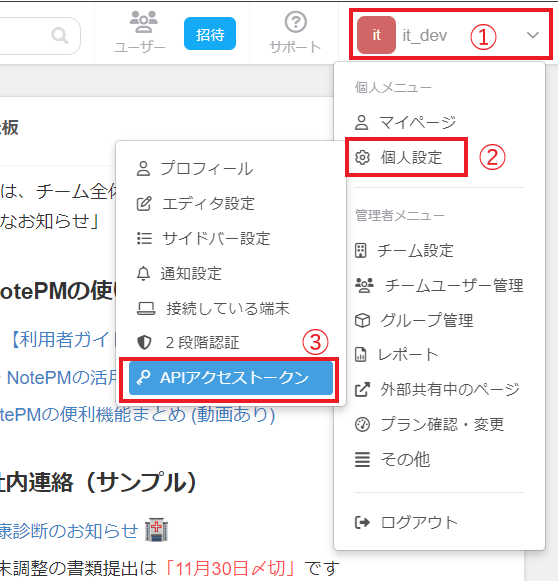Click the search input field

40,36
